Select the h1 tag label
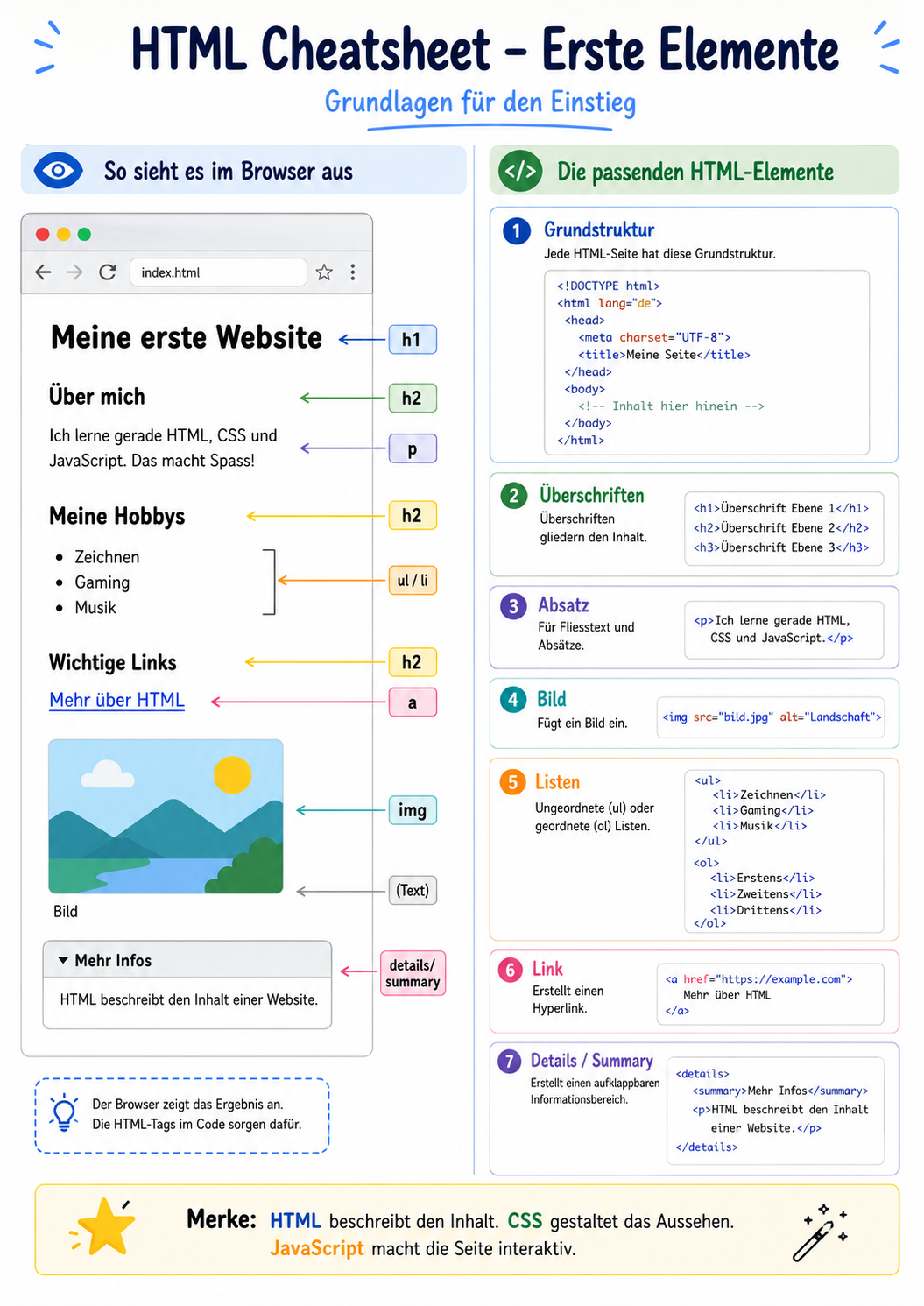924x1306 pixels. 413,340
